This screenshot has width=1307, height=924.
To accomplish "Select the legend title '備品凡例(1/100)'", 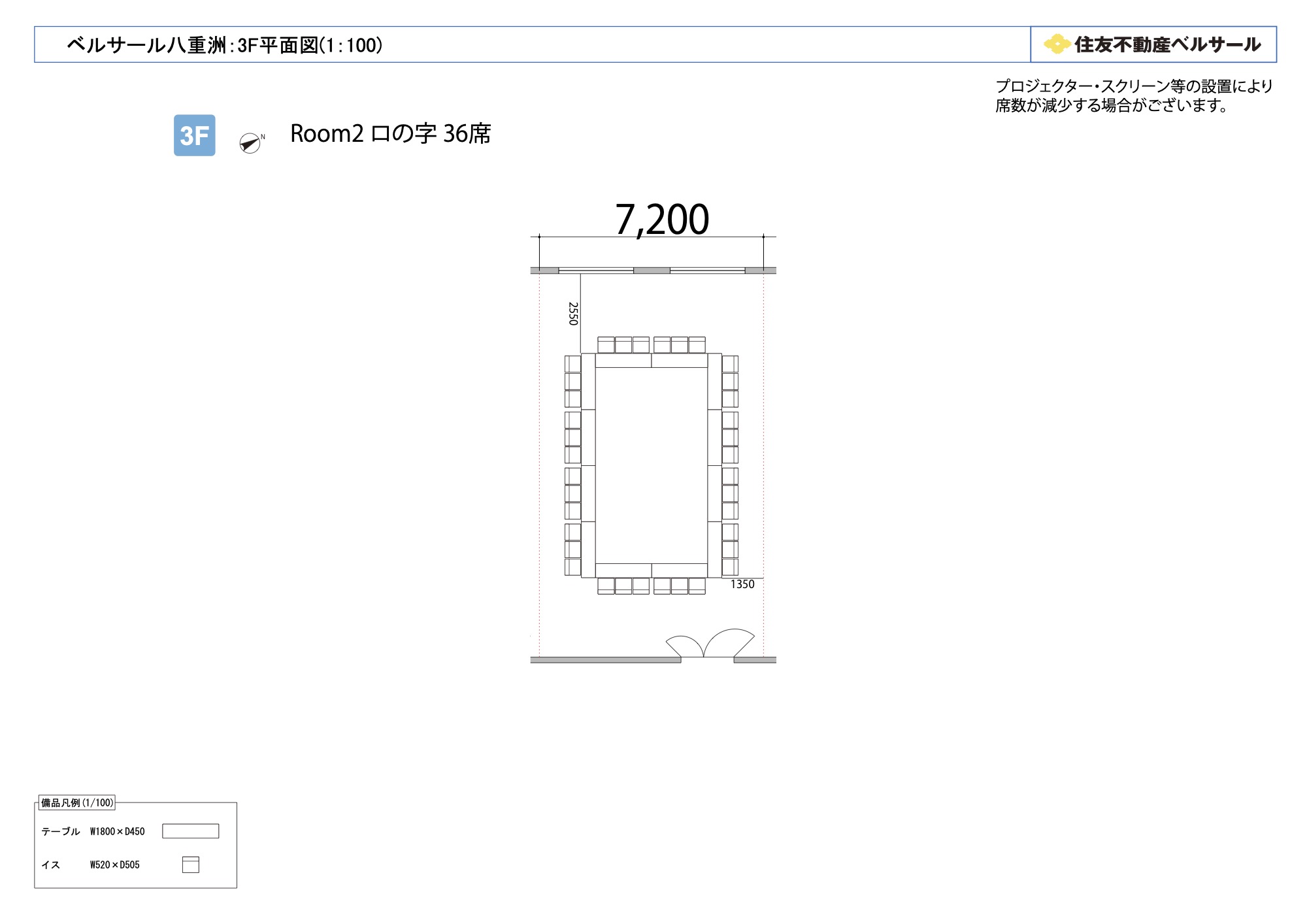I will [x=77, y=802].
